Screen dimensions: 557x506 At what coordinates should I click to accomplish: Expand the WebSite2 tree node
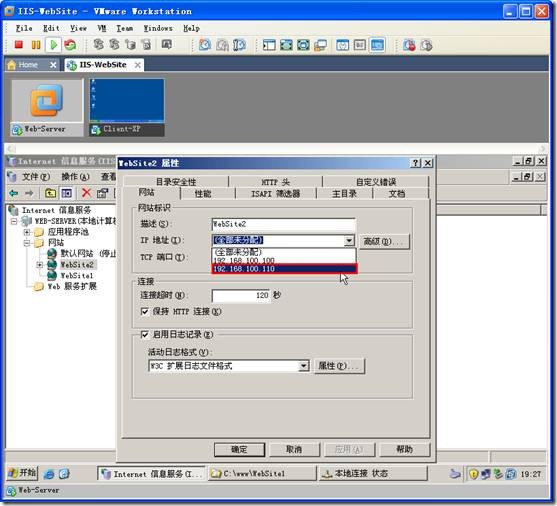(x=40, y=265)
